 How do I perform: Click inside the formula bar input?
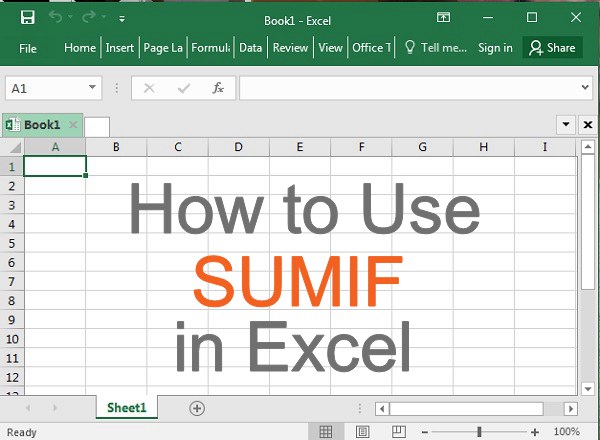coord(409,88)
